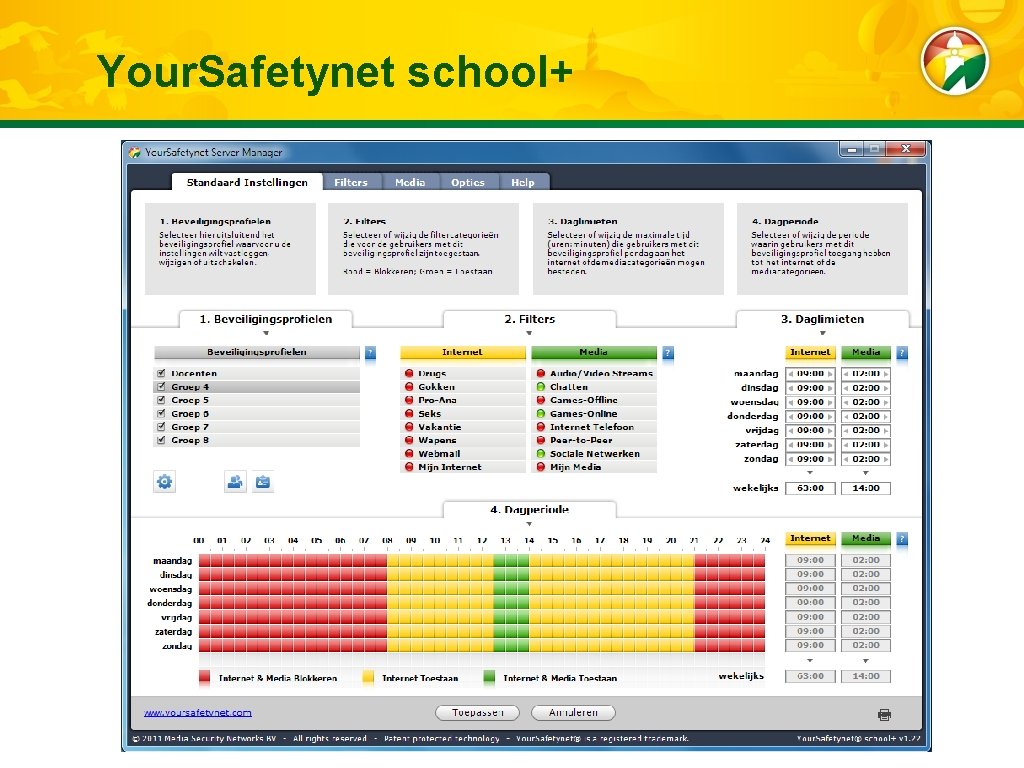This screenshot has height=768, width=1024.
Task: Click the green 13:00 block on maandag
Action: click(x=511, y=560)
